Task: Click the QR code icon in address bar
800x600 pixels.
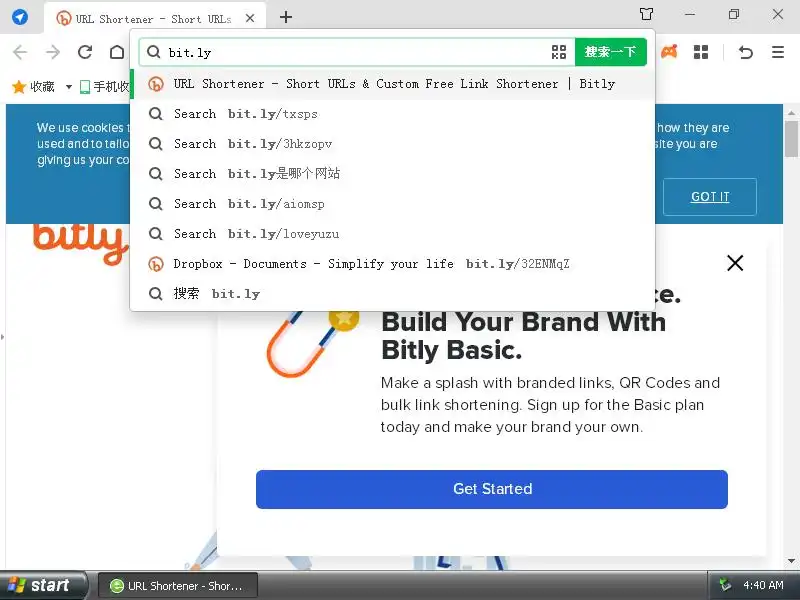Action: click(559, 52)
